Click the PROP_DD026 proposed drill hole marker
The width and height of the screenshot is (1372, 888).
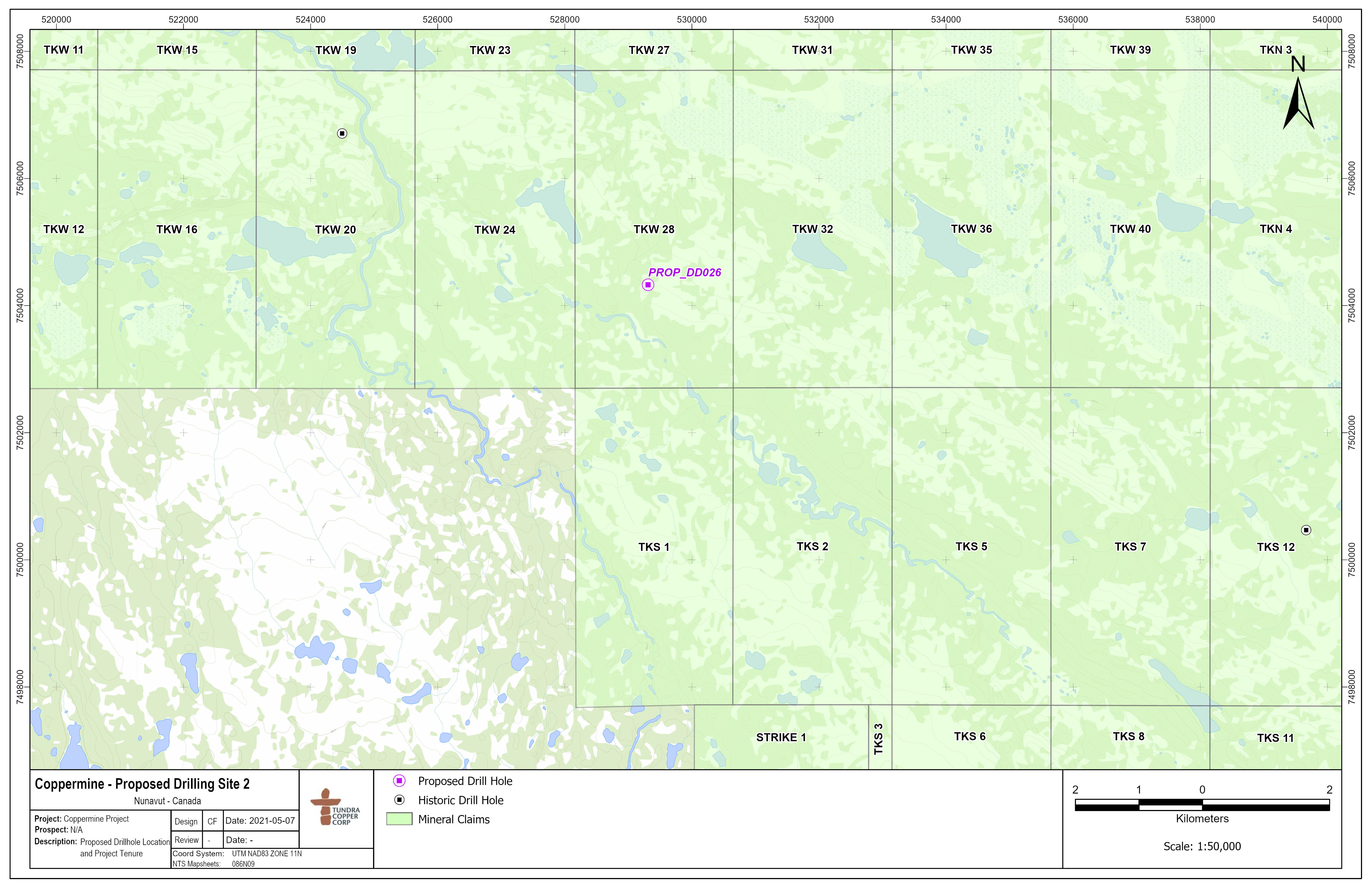(x=648, y=285)
